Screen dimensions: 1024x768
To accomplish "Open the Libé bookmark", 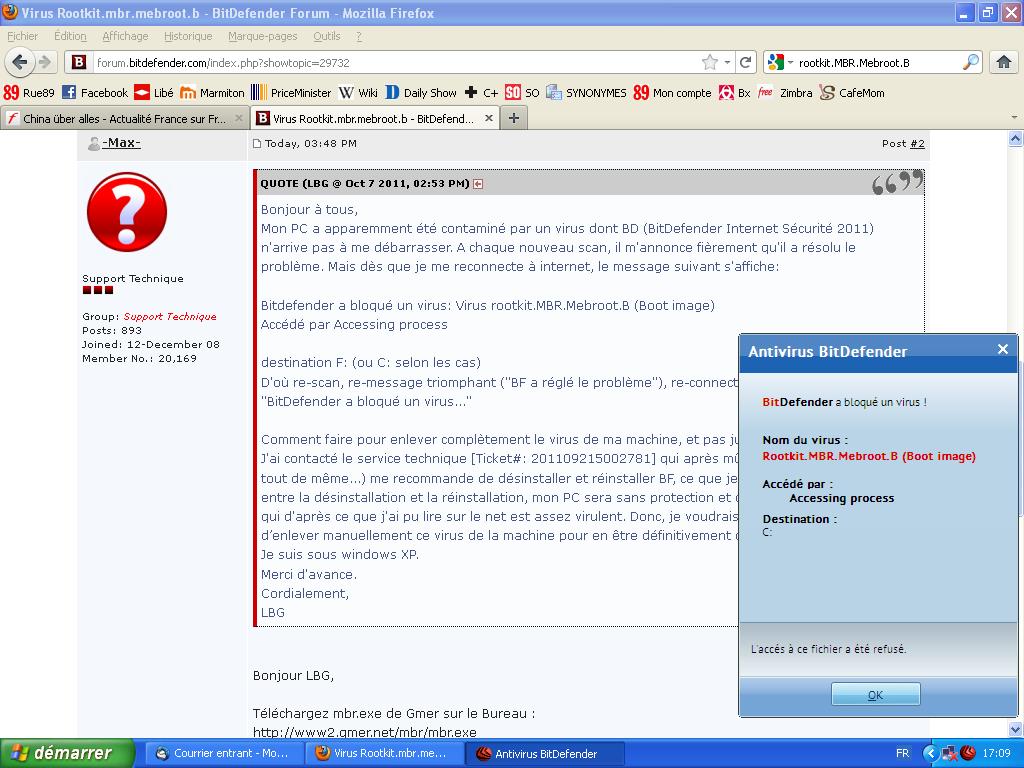I will [154, 93].
